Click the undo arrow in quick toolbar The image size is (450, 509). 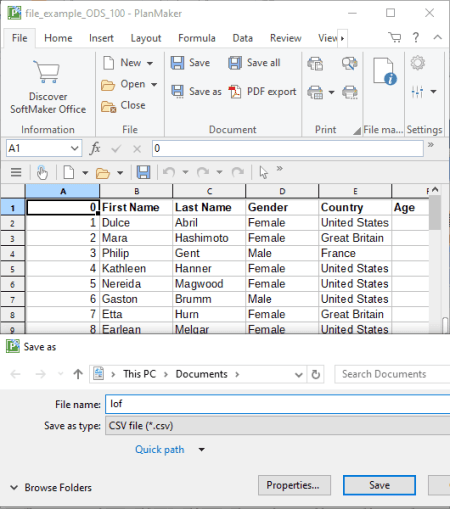(x=169, y=172)
